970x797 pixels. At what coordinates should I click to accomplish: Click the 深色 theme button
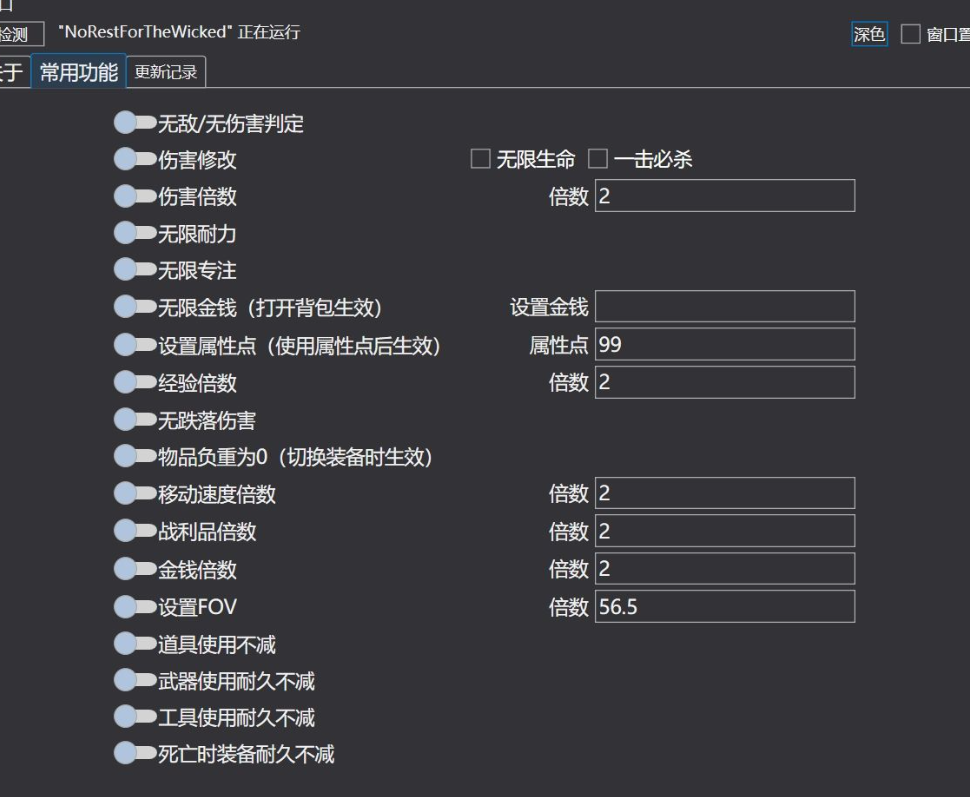pos(869,34)
